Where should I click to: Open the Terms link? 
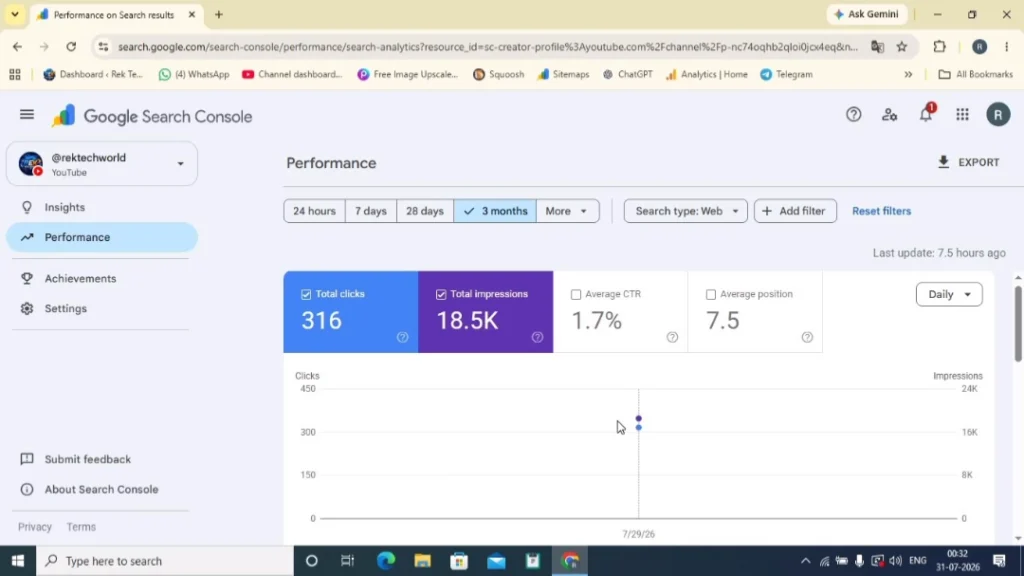click(81, 526)
